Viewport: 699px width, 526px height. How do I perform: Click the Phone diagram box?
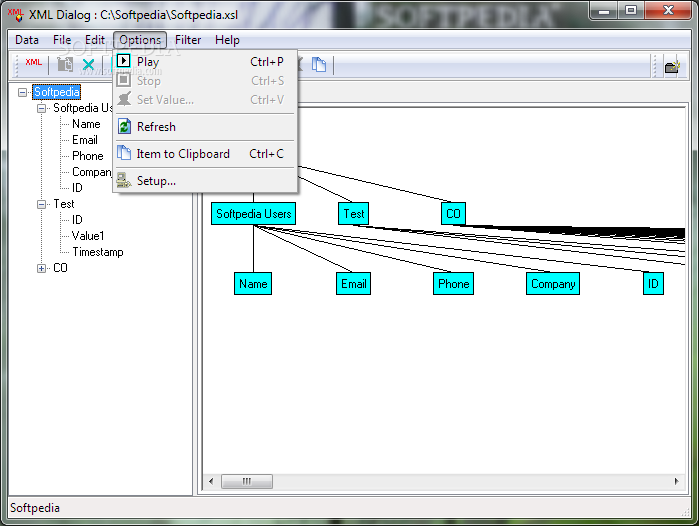pos(453,284)
